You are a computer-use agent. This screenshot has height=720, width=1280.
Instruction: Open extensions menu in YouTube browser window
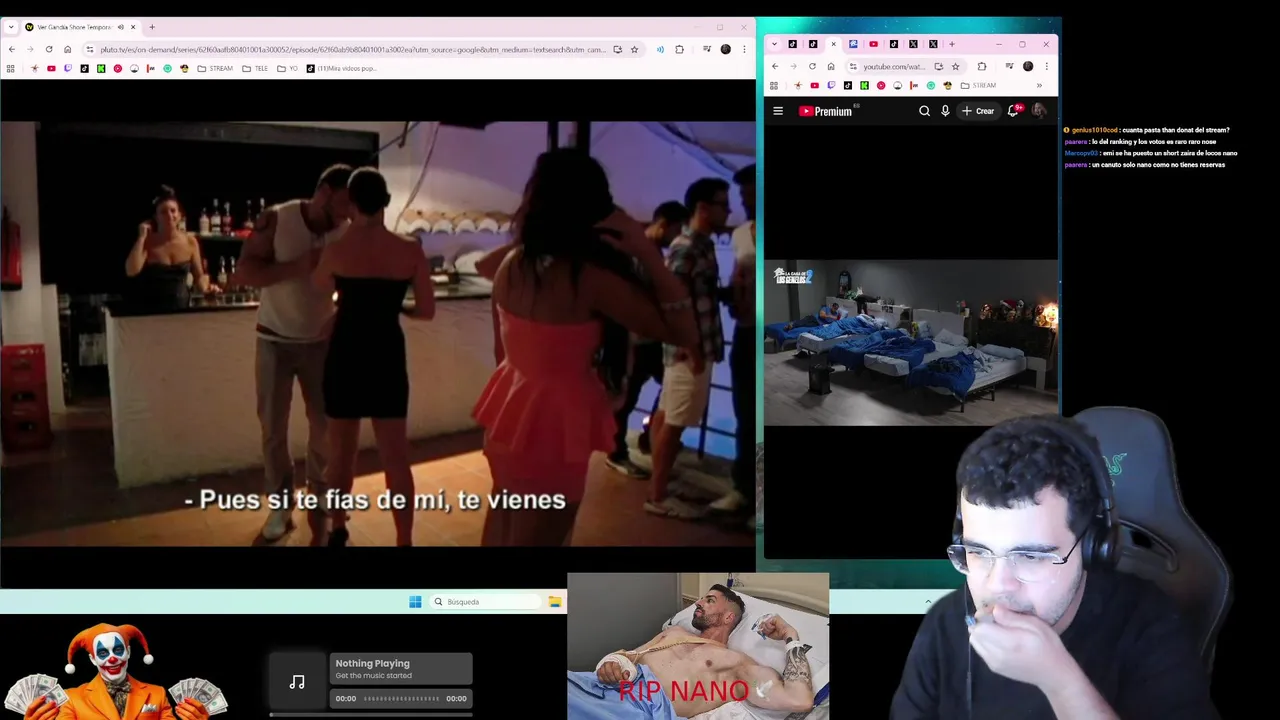982,67
